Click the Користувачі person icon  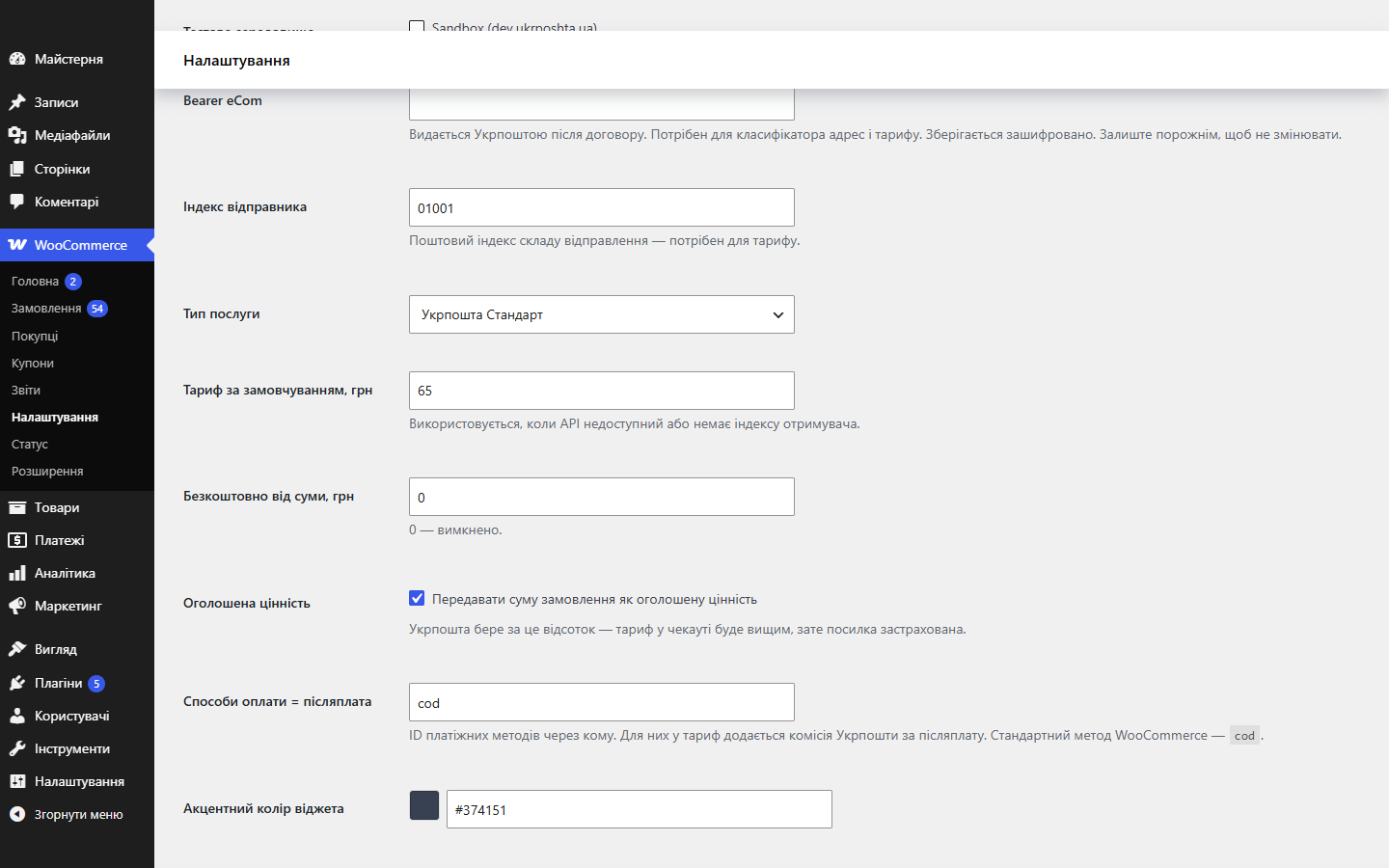(x=17, y=716)
